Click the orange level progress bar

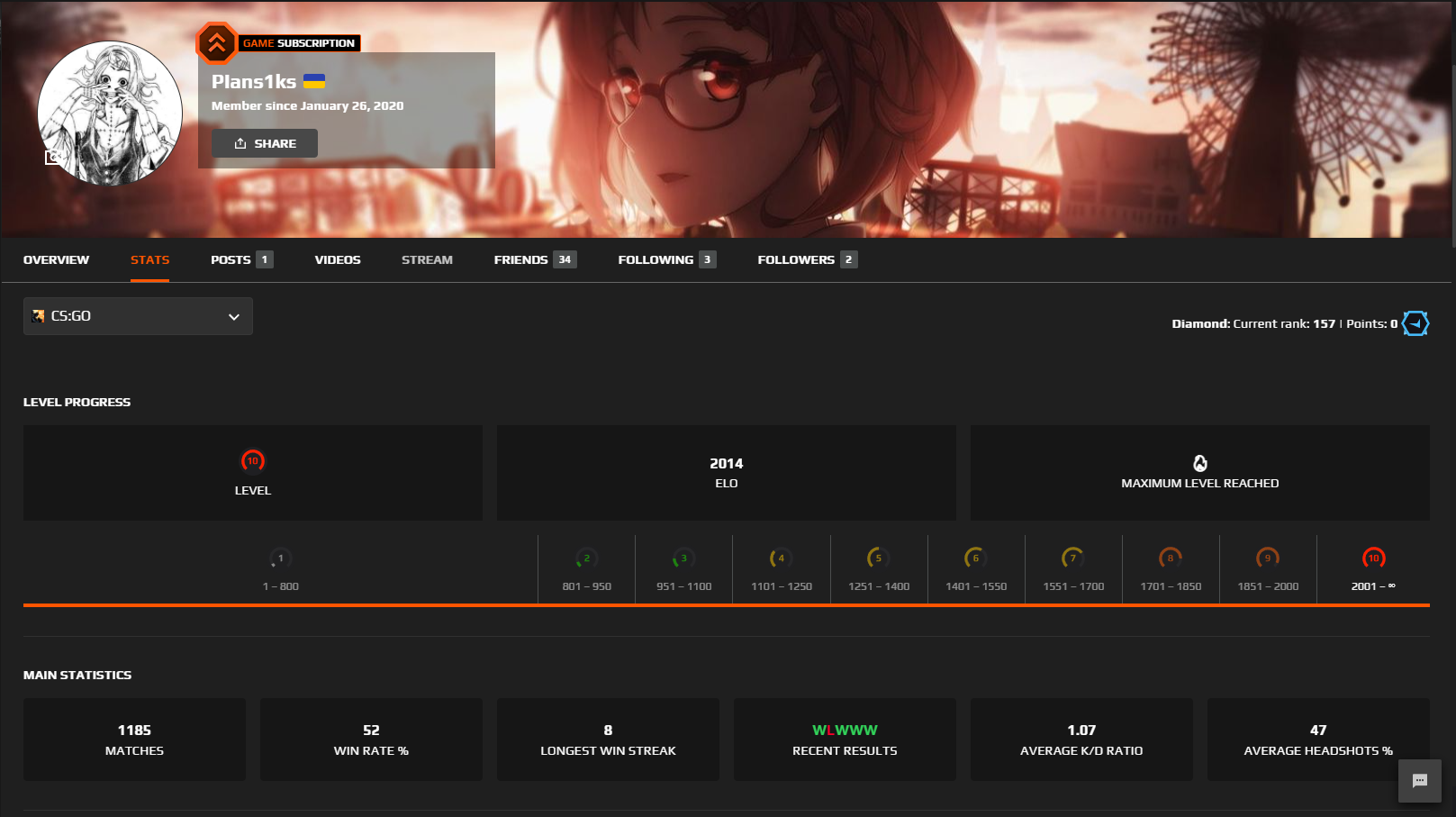727,605
